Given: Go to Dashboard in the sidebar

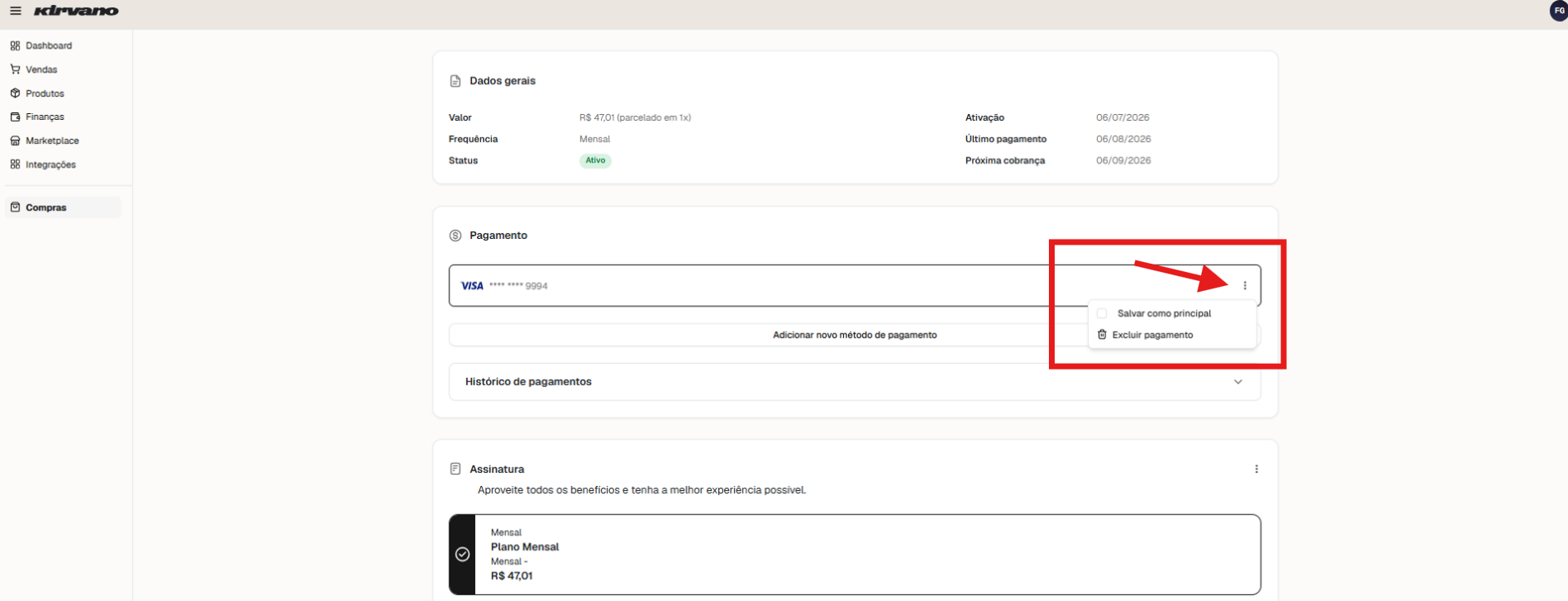Looking at the screenshot, I should click(x=49, y=45).
